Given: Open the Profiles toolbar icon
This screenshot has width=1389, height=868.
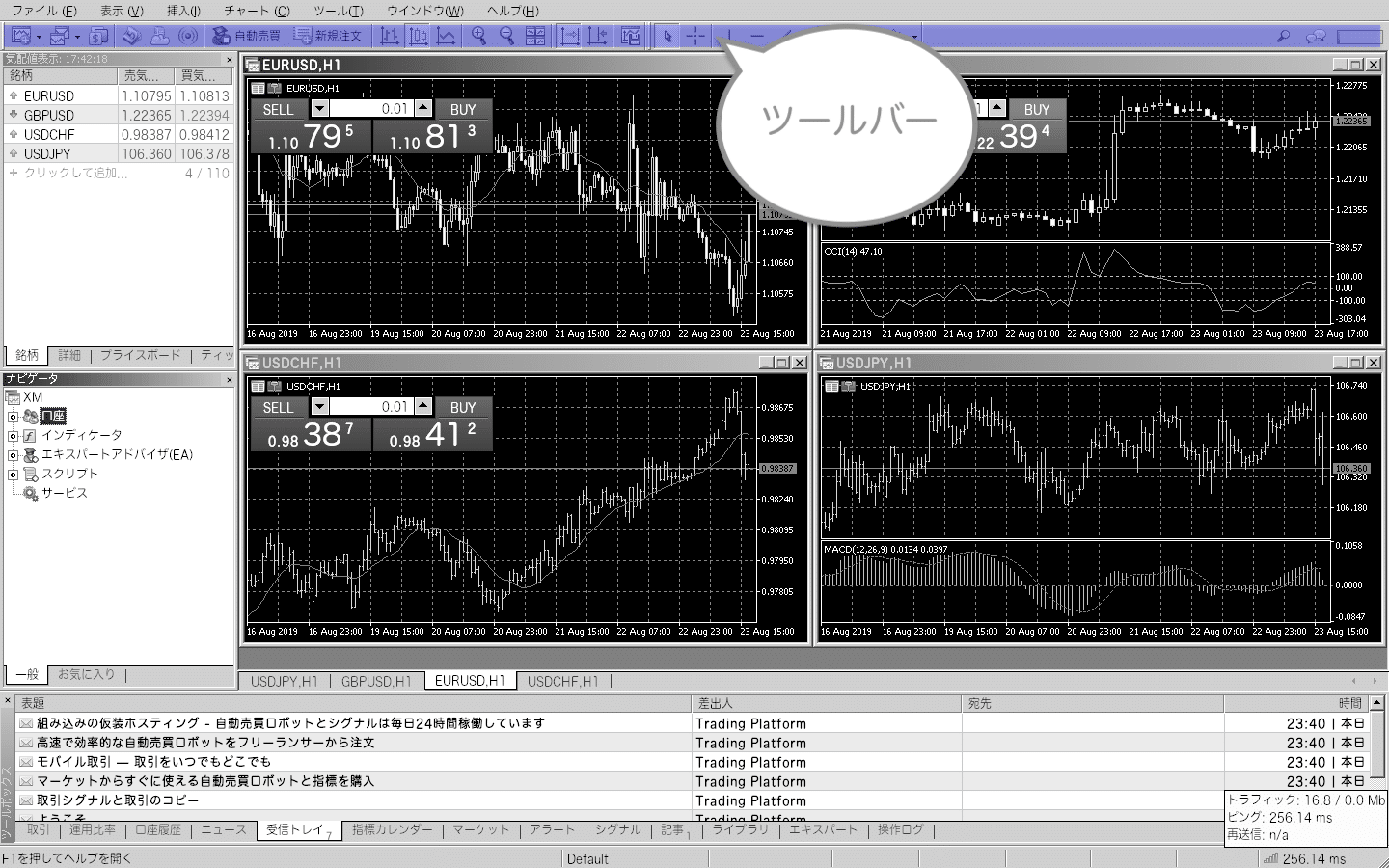Looking at the screenshot, I should [60, 36].
